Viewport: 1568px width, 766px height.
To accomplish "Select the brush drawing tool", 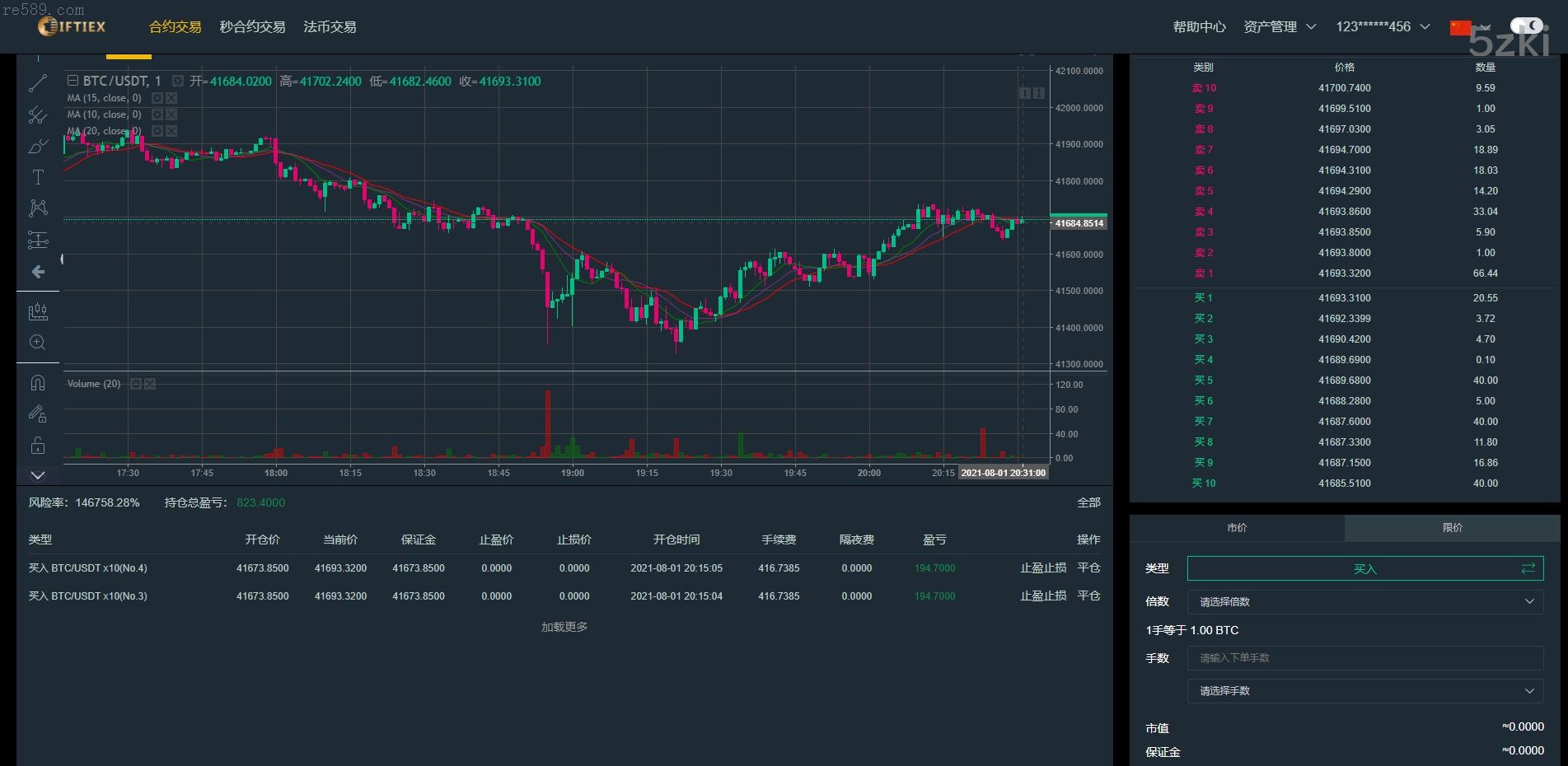I will coord(38,147).
